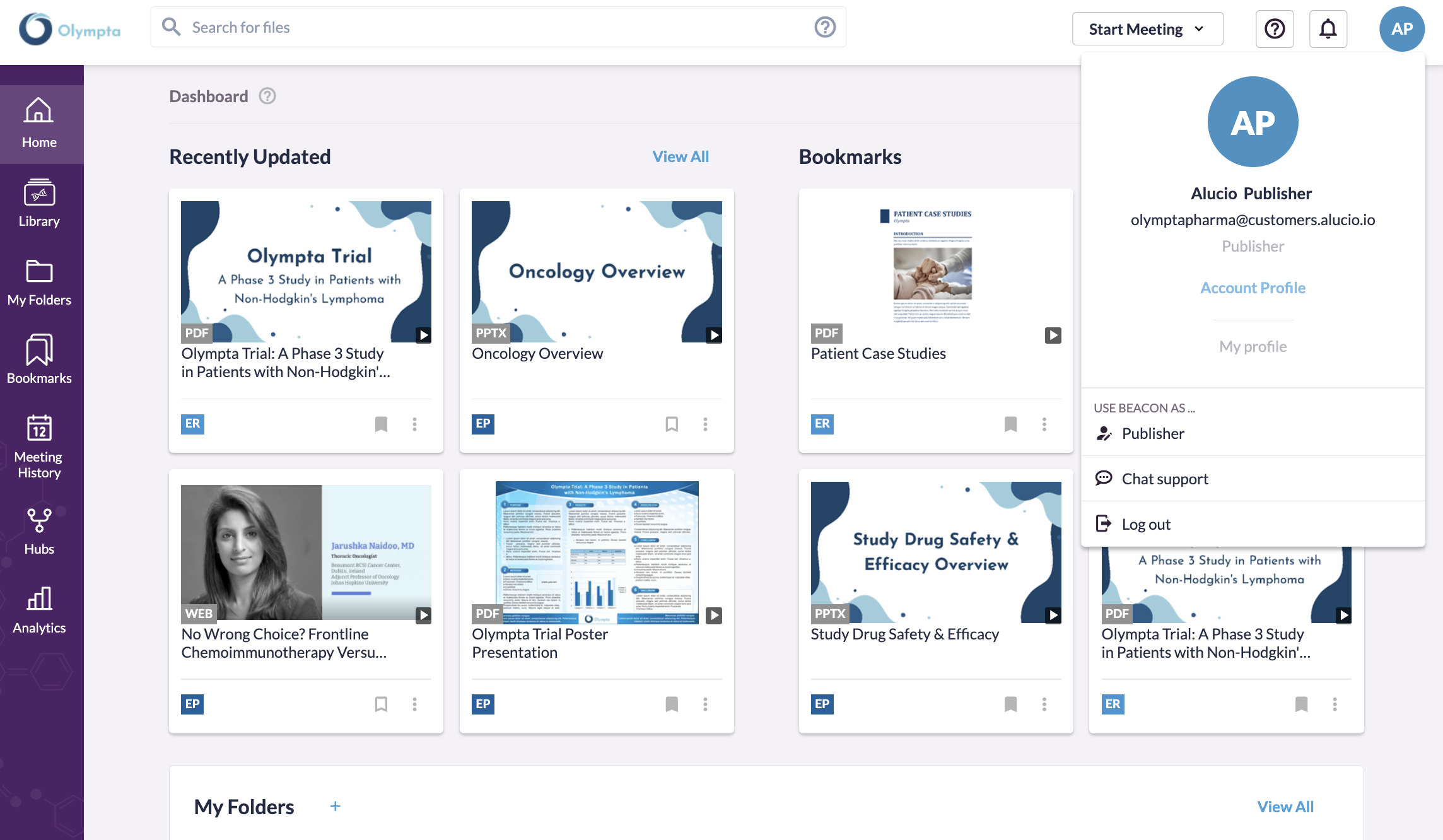Image resolution: width=1443 pixels, height=840 pixels.
Task: Switch Beacon role via Publisher option
Action: [1152, 433]
